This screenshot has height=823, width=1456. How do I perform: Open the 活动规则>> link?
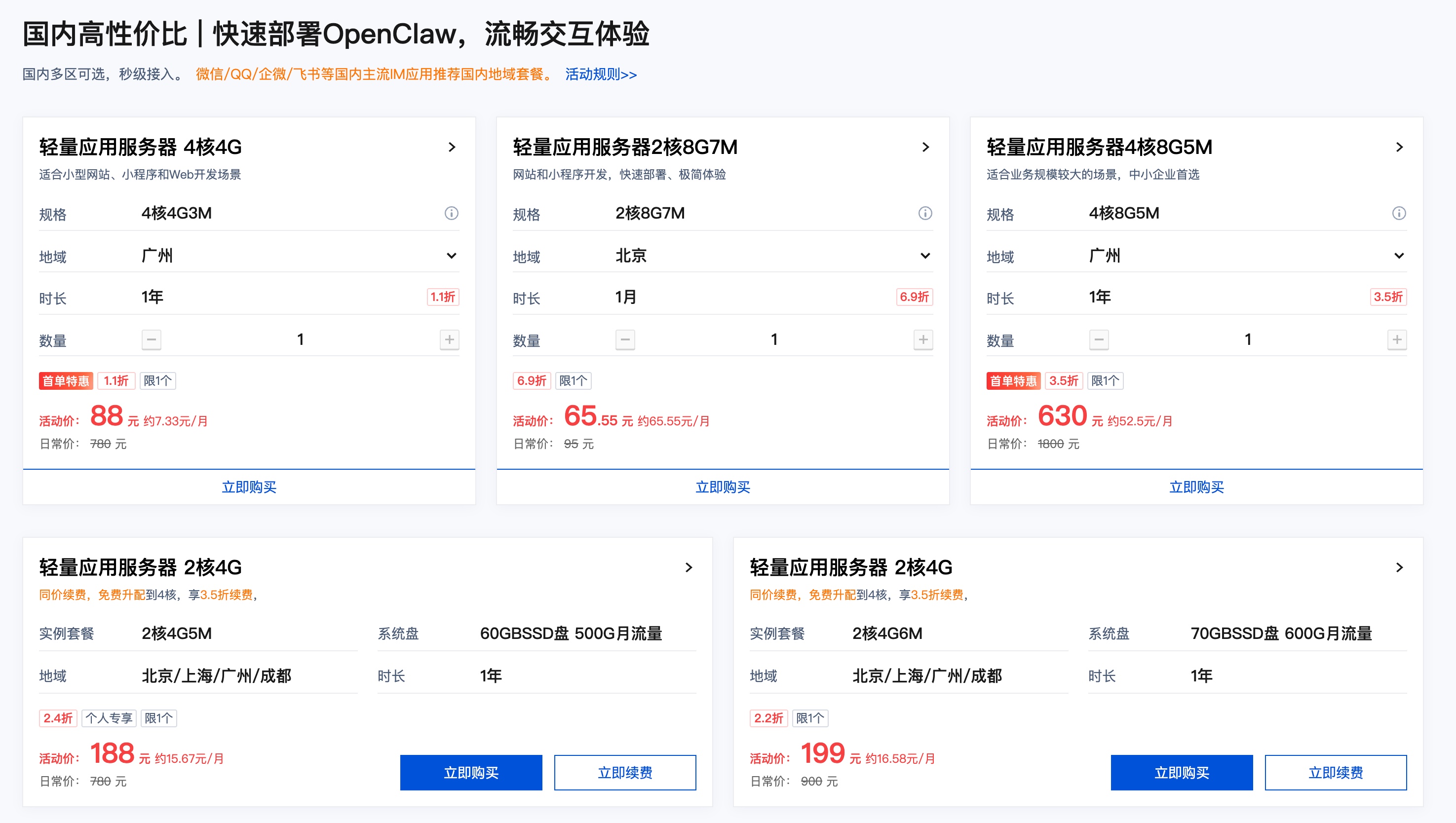(x=601, y=74)
